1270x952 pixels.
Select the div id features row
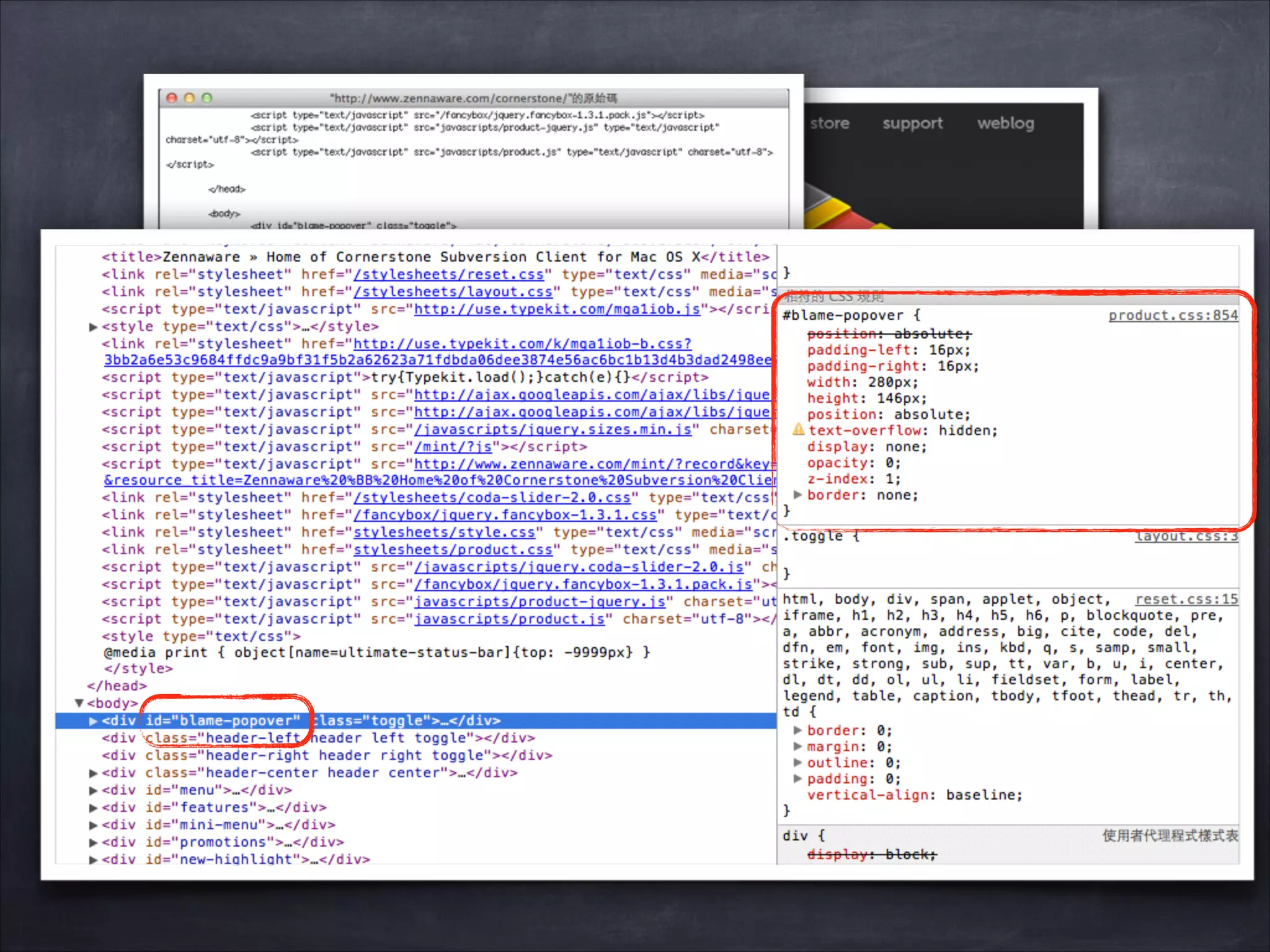[214, 808]
